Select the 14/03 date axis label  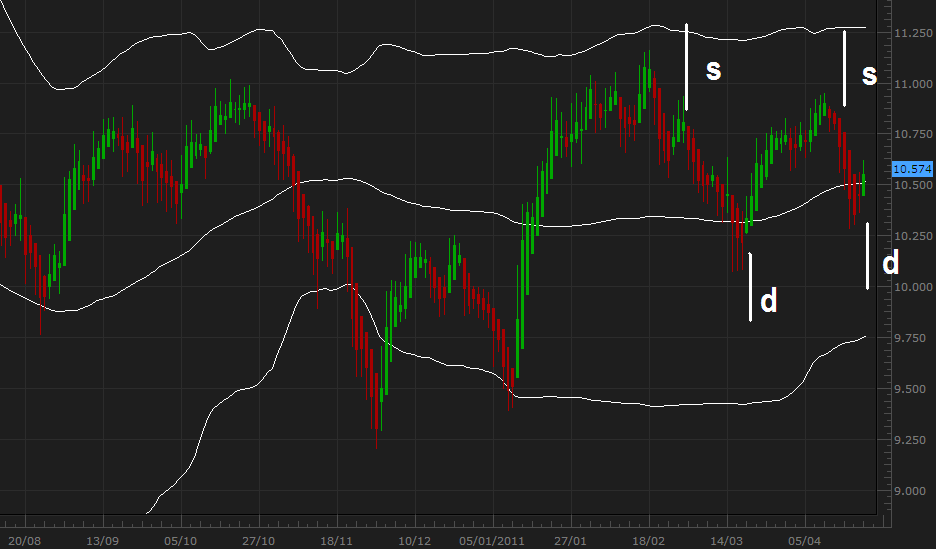click(726, 541)
